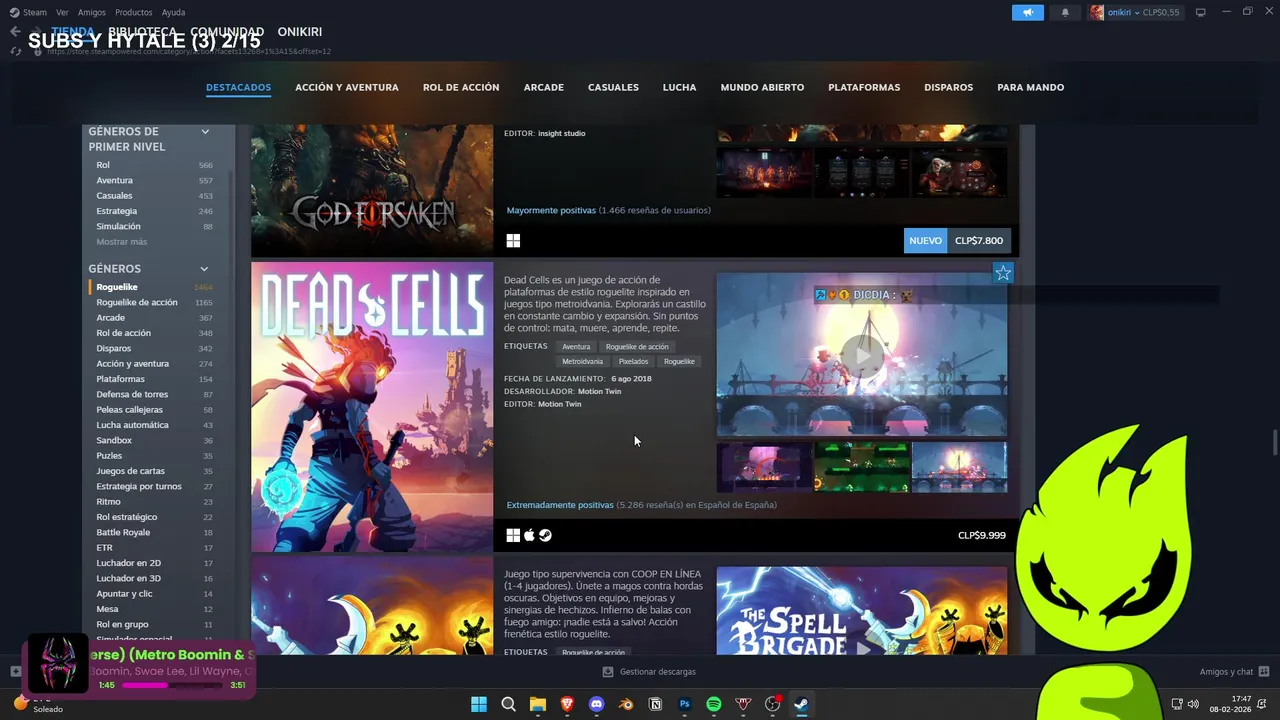
Task: Open The Spell Brigade banner image
Action: (862, 611)
